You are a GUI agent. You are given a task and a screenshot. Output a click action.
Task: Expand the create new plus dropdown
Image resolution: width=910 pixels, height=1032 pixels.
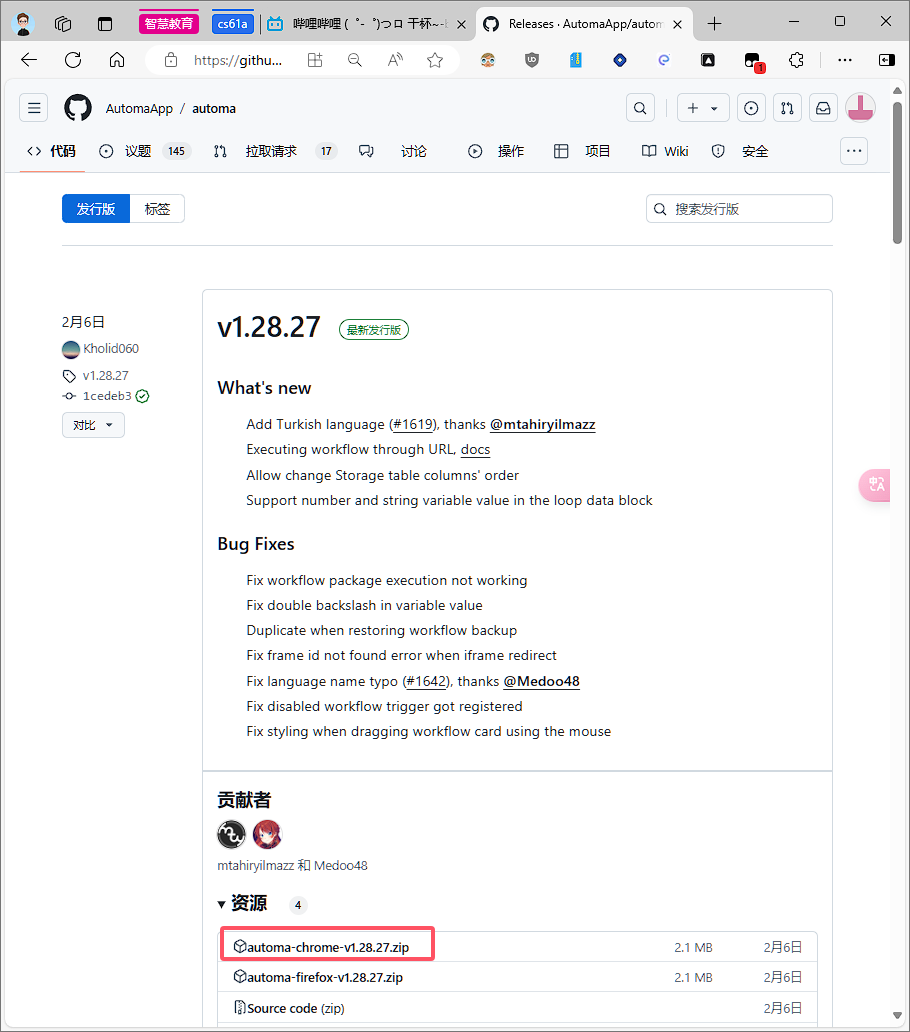703,108
